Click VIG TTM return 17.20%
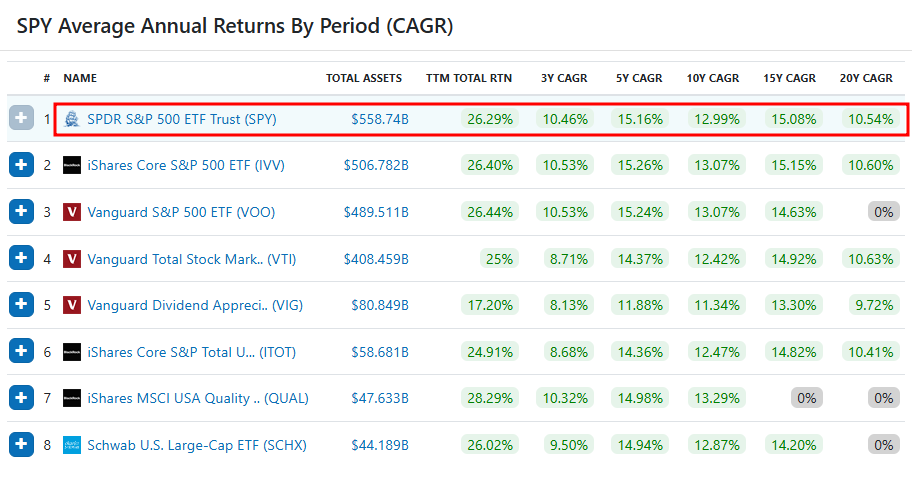This screenshot has width=912, height=490. coord(490,306)
